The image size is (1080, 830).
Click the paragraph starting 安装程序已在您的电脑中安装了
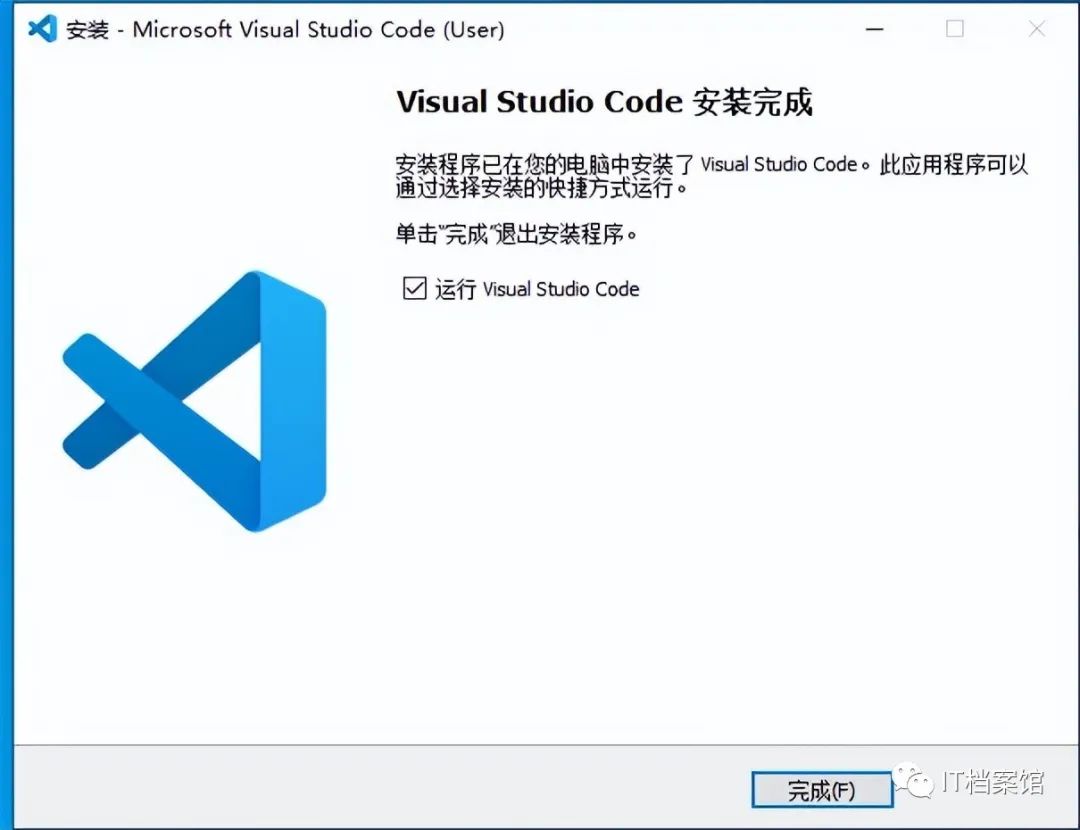pyautogui.click(x=712, y=176)
